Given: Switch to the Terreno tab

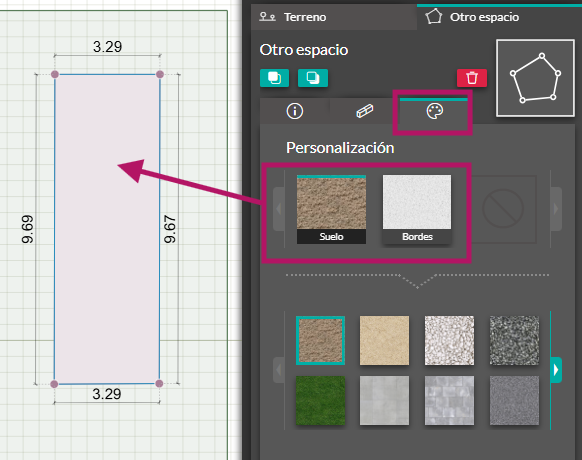Looking at the screenshot, I should click(333, 17).
